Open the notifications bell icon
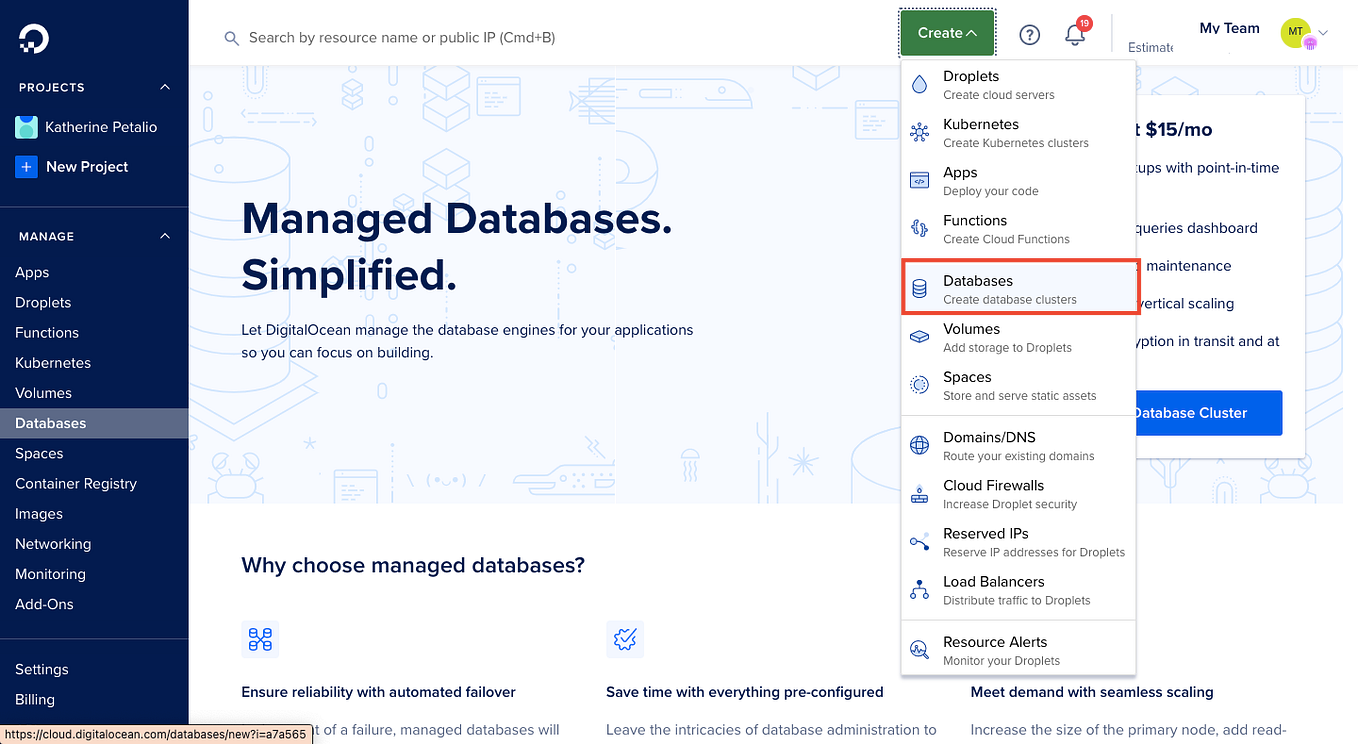Image resolution: width=1358 pixels, height=744 pixels. click(x=1075, y=34)
